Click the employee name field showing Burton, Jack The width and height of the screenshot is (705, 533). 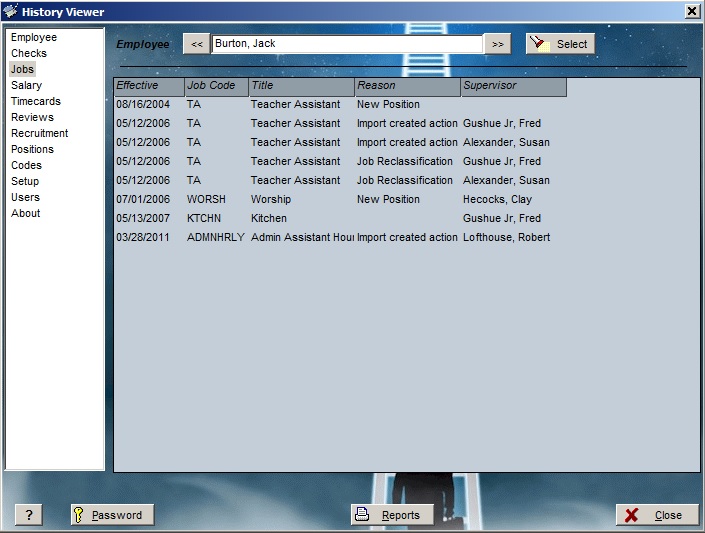click(347, 44)
